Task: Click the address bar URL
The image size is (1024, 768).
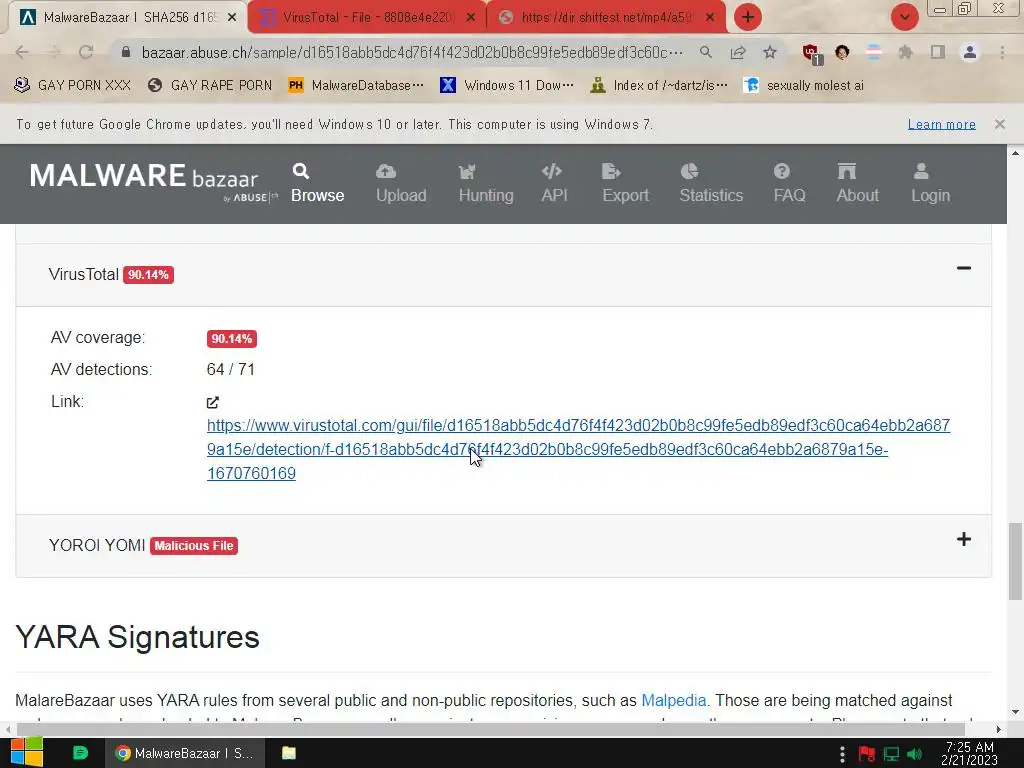Action: (412, 52)
